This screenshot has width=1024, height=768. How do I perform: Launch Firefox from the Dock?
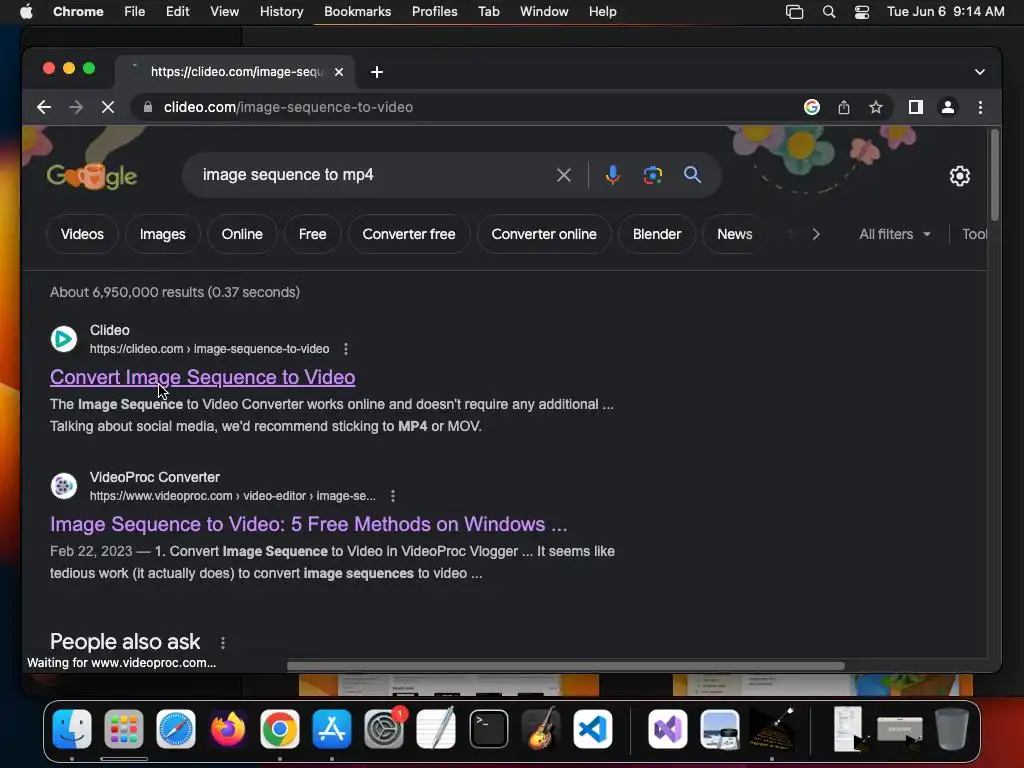[228, 729]
